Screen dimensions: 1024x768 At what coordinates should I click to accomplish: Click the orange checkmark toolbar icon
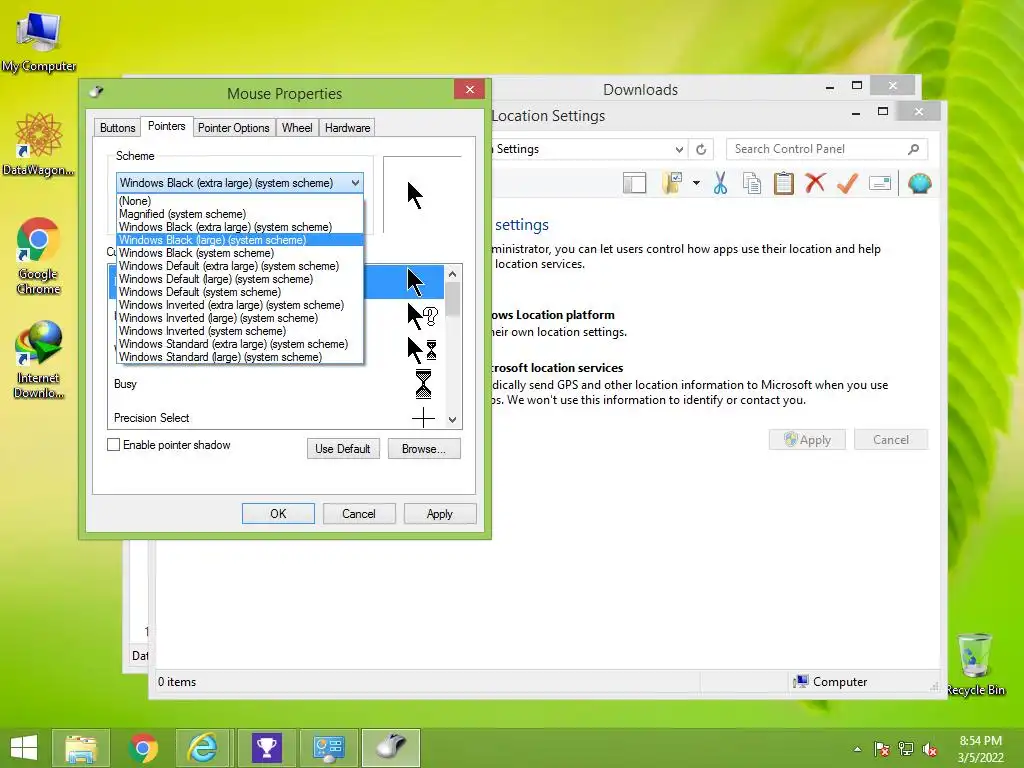[847, 183]
